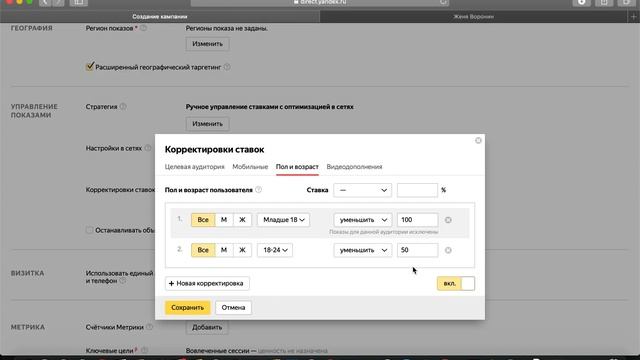Remove adjustment row 2 (18-24)

pyautogui.click(x=448, y=250)
